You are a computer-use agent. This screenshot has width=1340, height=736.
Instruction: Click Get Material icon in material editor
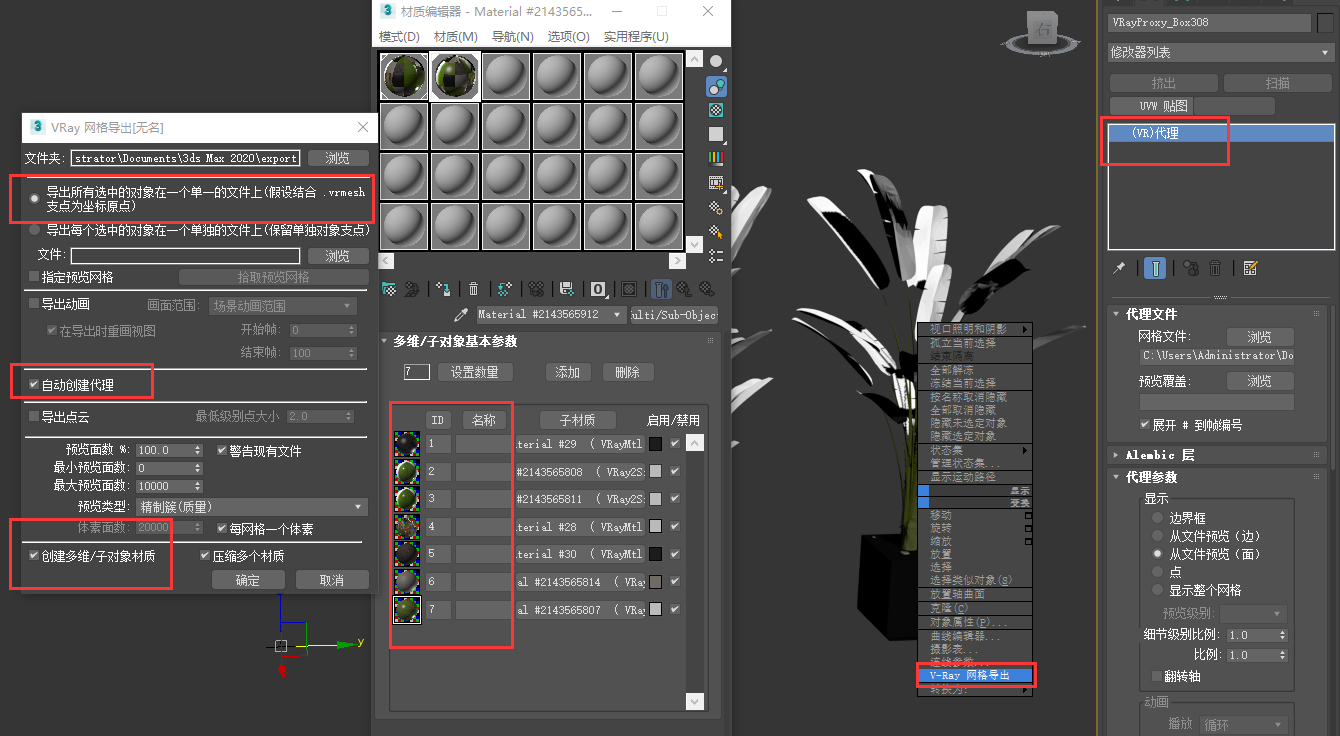(x=388, y=289)
